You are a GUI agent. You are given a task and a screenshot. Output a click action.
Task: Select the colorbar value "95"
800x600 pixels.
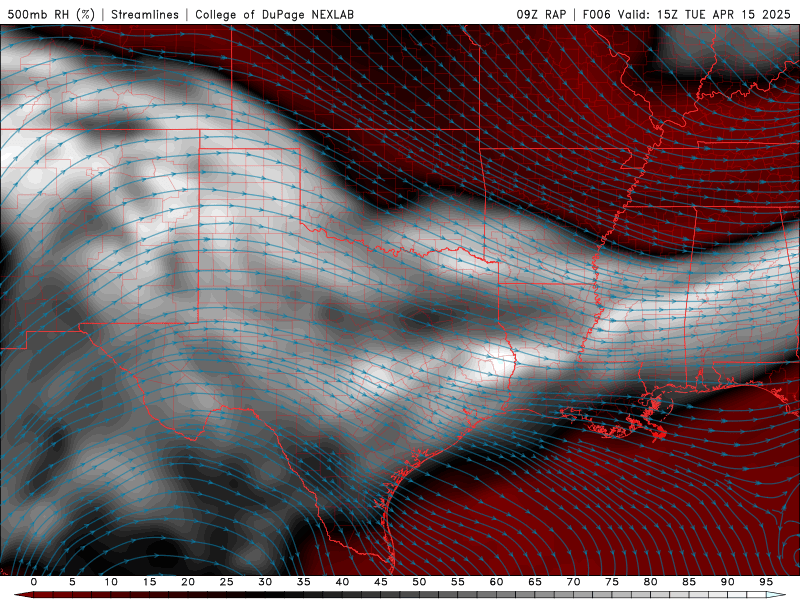[766, 582]
